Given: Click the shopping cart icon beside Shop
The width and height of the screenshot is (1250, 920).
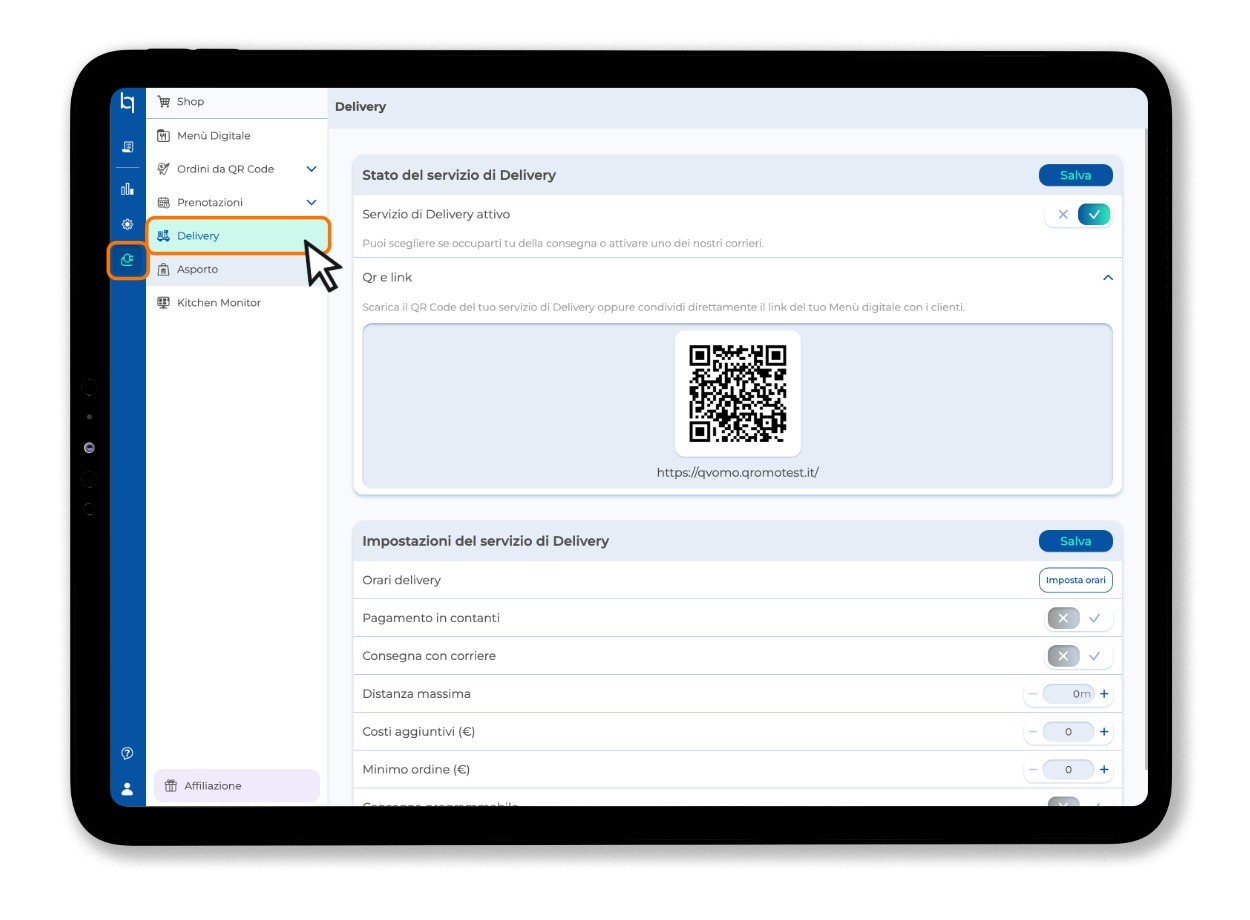Looking at the screenshot, I should [164, 102].
